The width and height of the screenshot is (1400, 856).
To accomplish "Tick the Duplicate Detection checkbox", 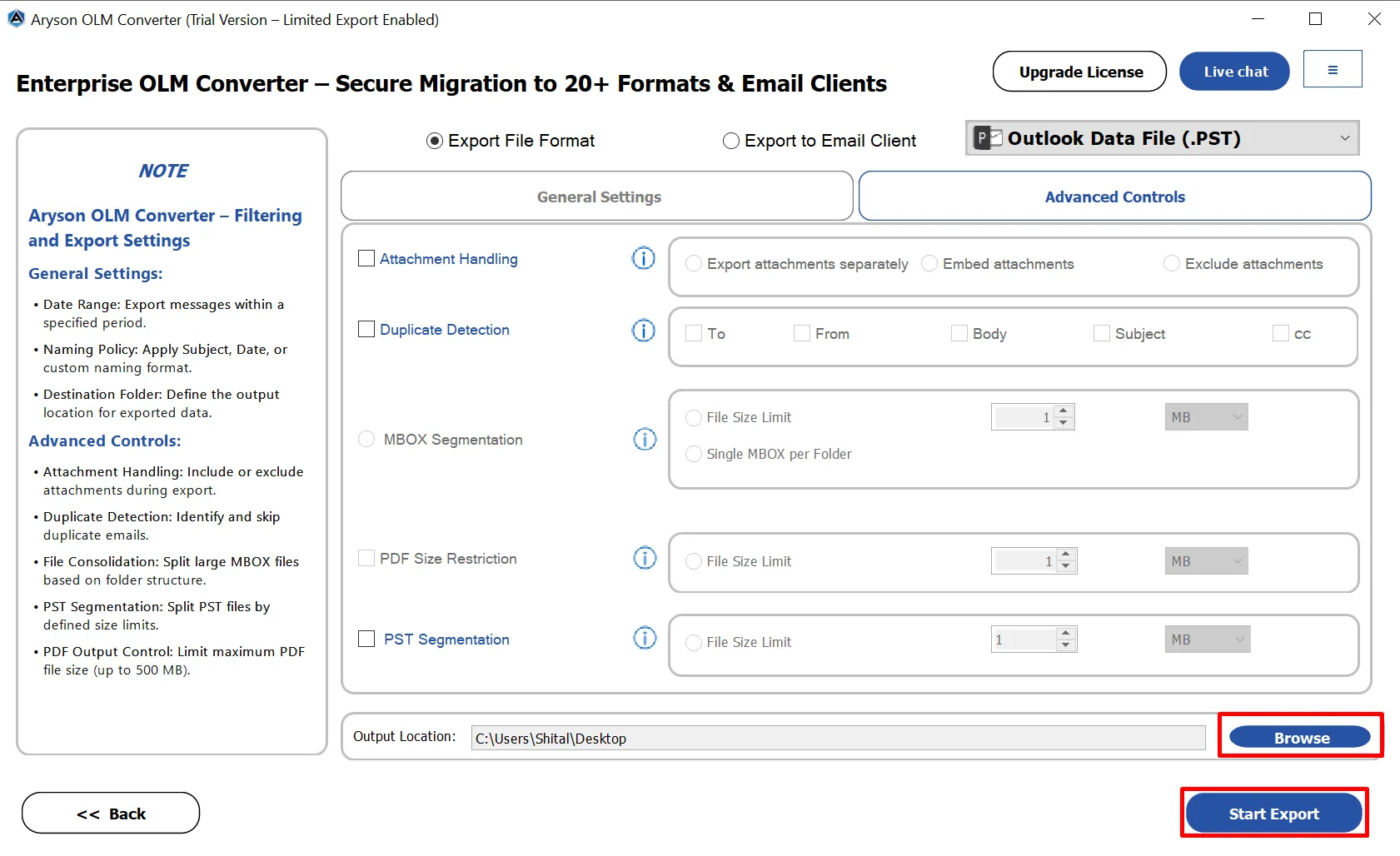I will click(x=366, y=330).
